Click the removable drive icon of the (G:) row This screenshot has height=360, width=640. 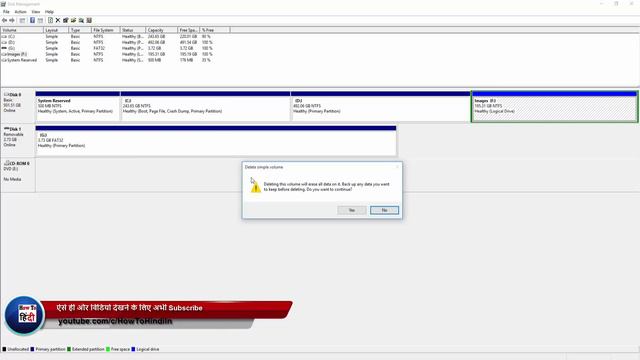coord(4,48)
